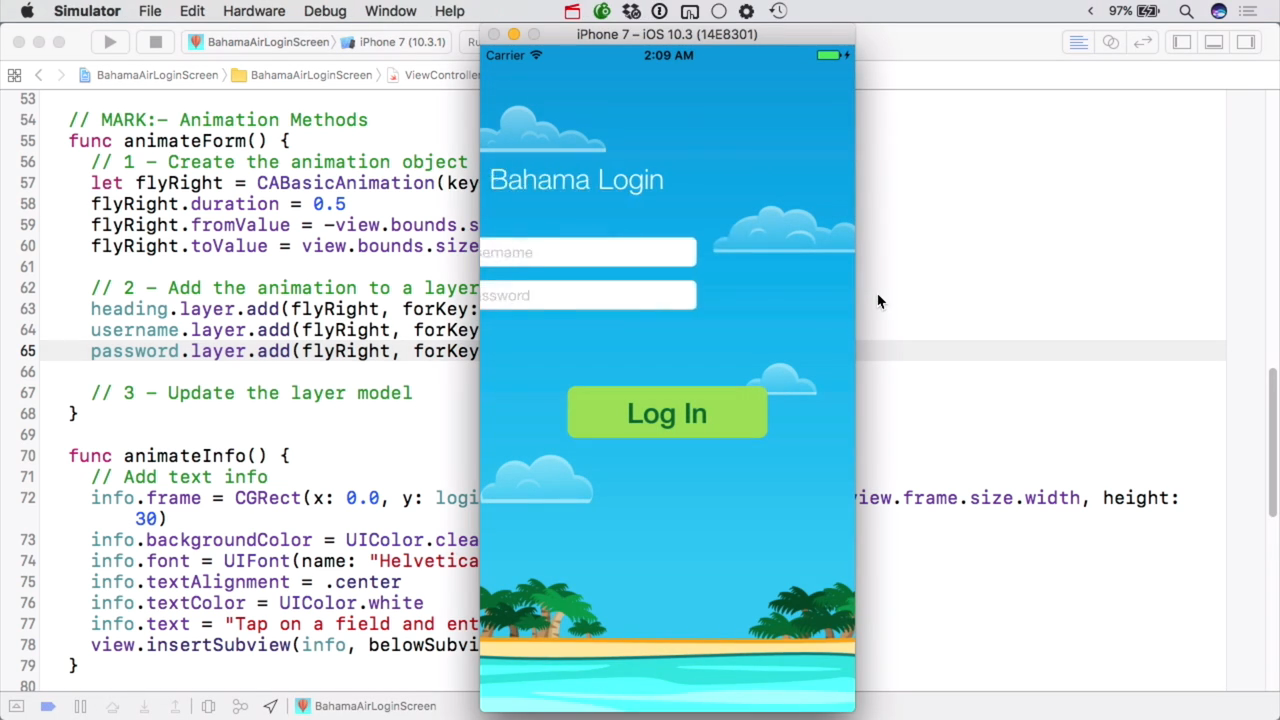Open the Related Items menu in the jump bar
Screen dimensions: 1280x720
coord(14,75)
